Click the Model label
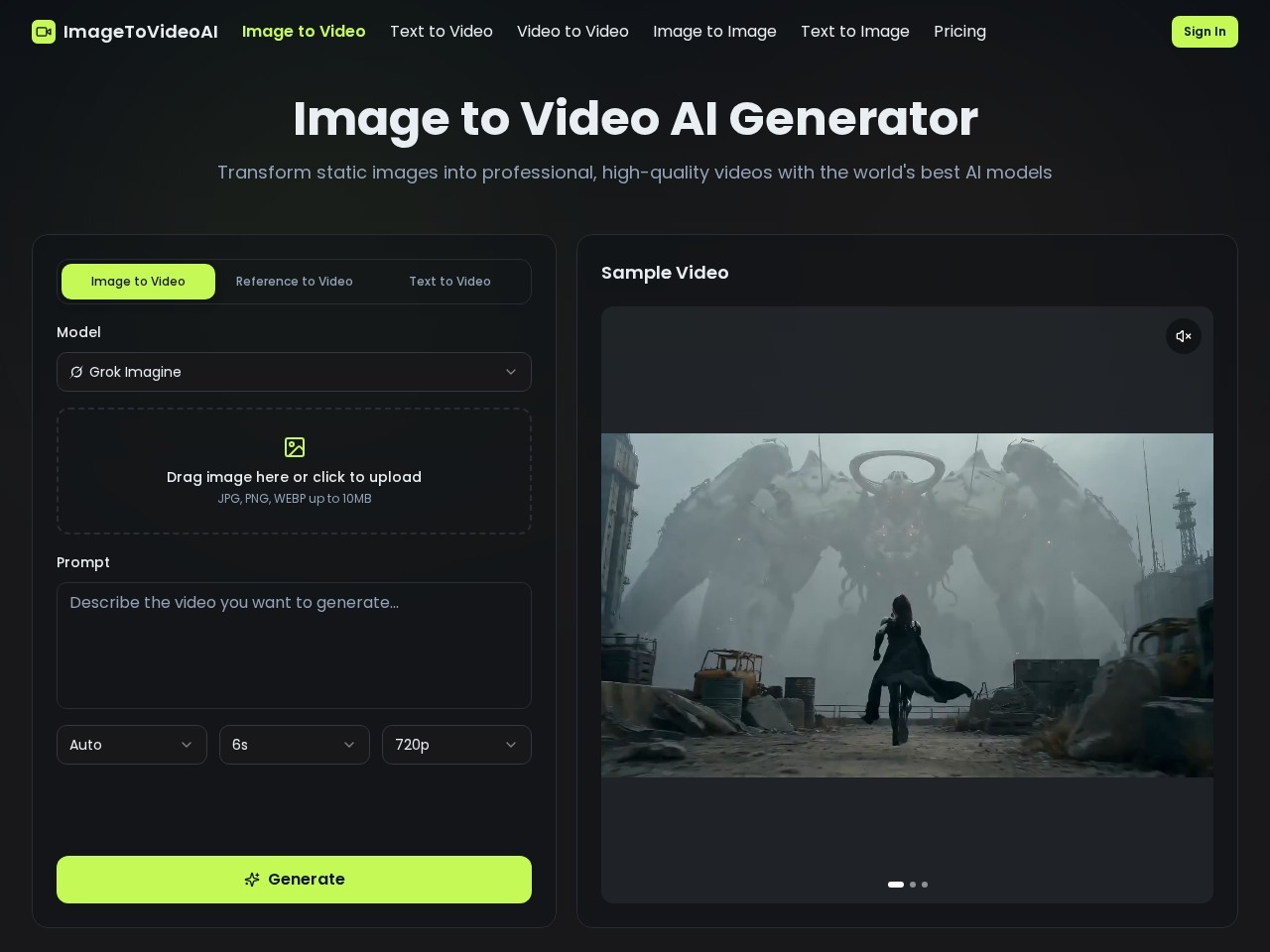1270x952 pixels. click(x=78, y=332)
